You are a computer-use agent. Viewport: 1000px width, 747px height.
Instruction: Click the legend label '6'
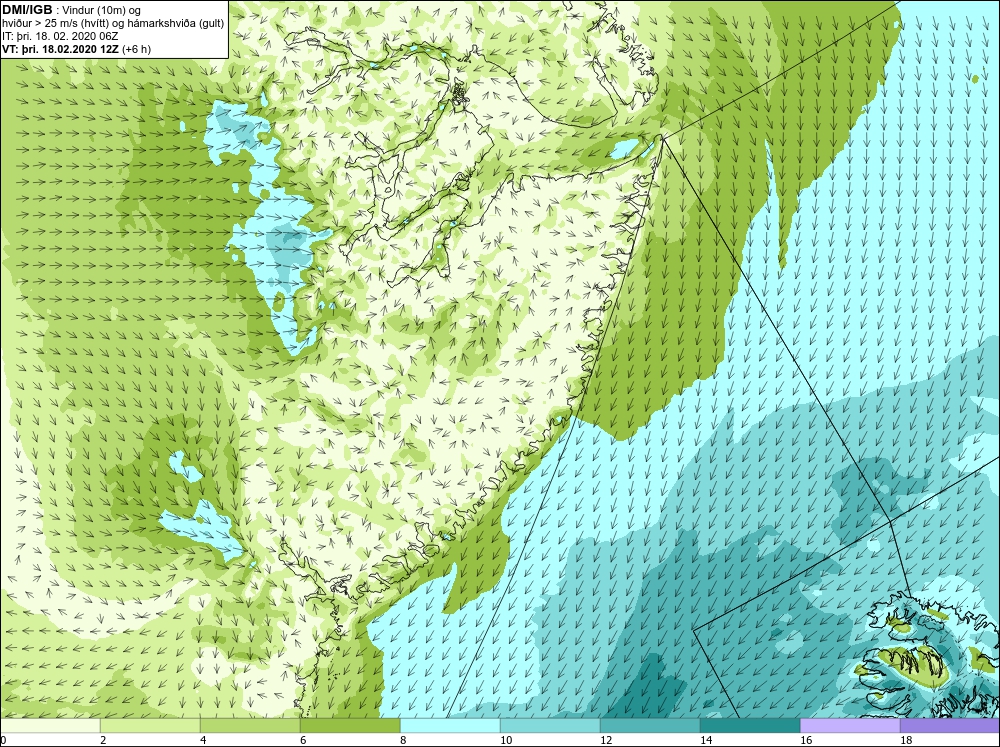point(304,740)
